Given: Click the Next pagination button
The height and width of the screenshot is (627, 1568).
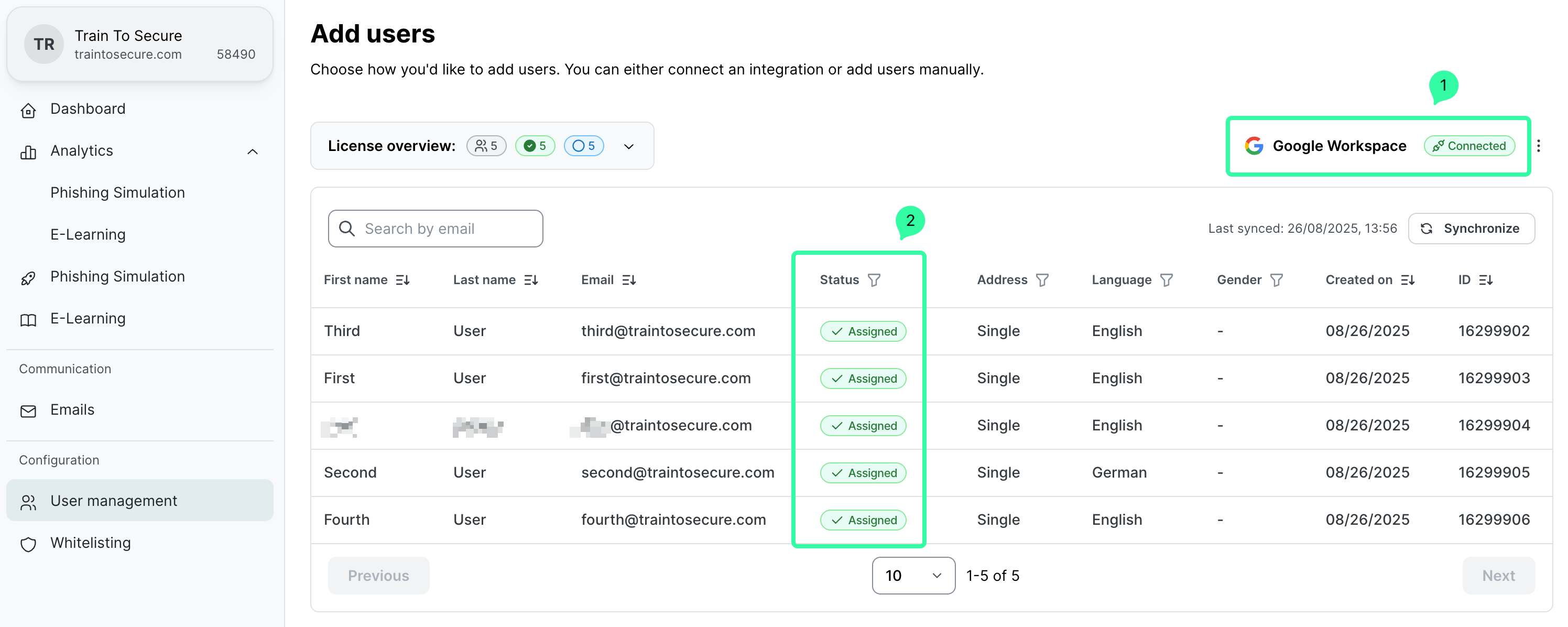Looking at the screenshot, I should coord(1498,575).
